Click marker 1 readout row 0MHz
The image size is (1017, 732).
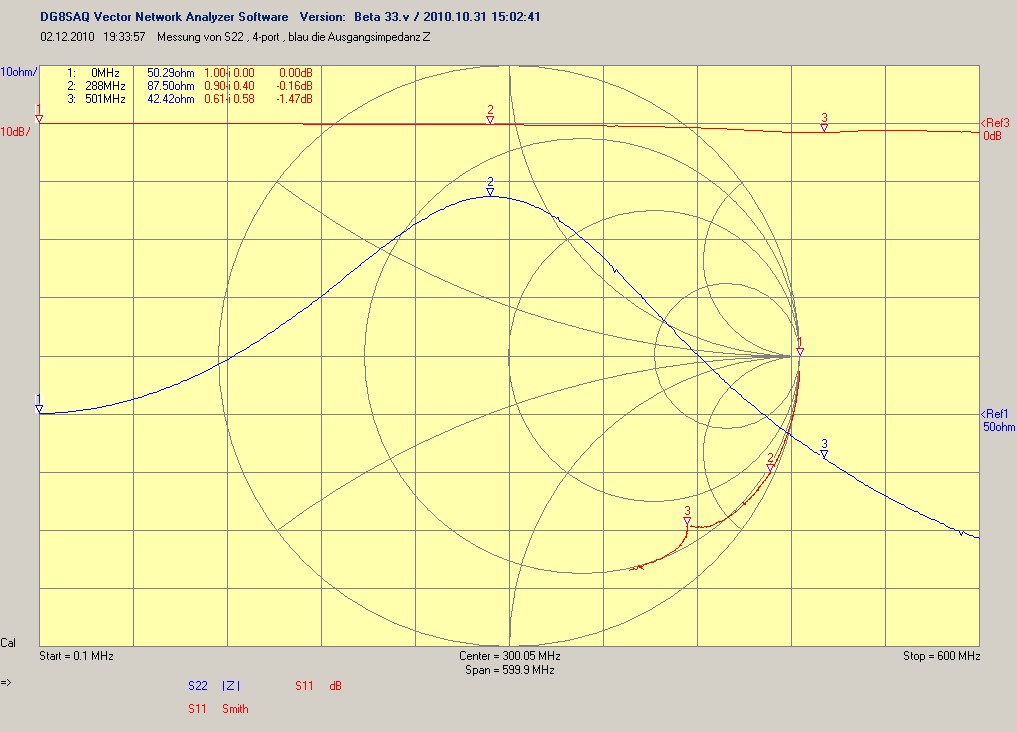point(190,73)
